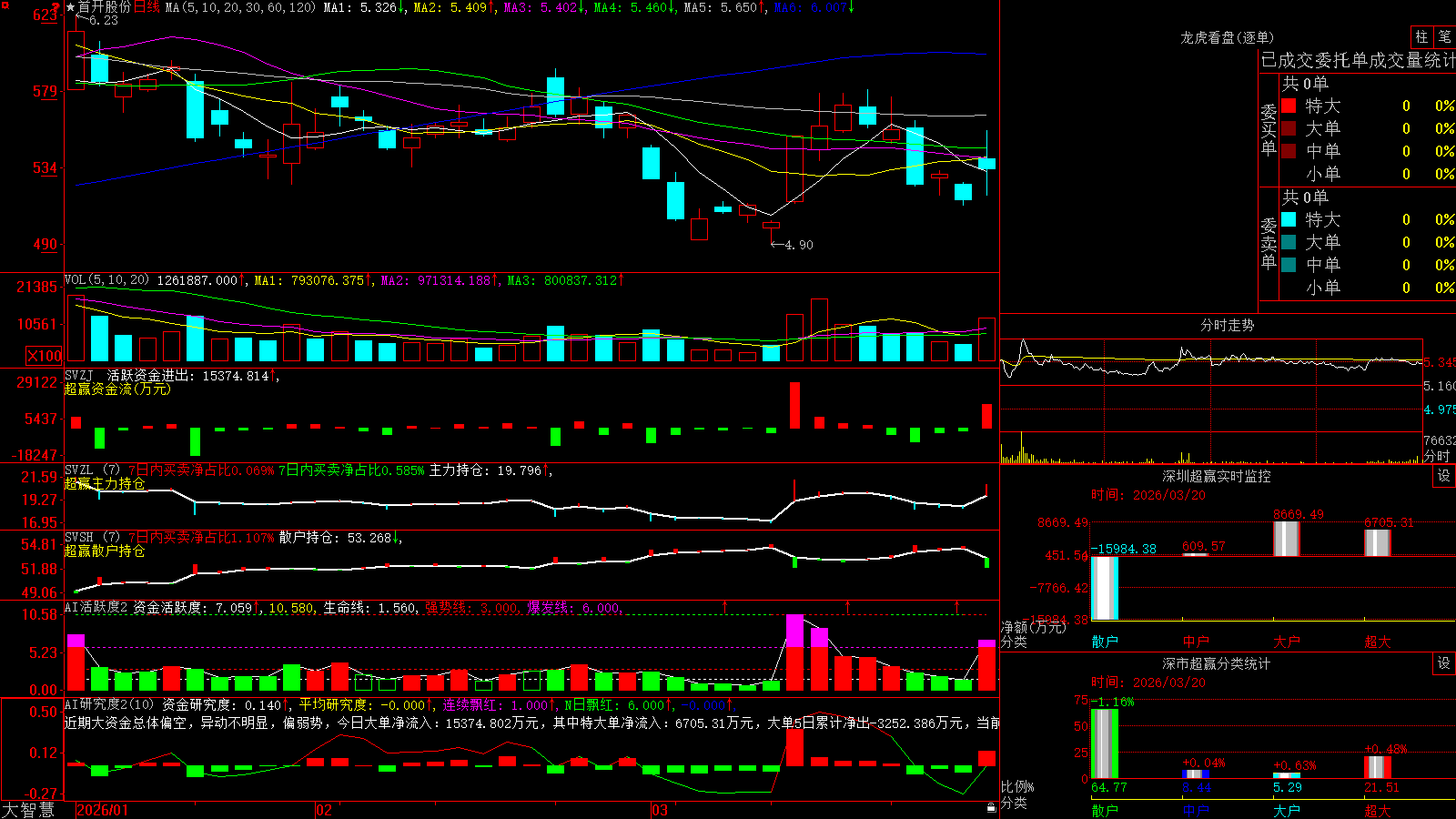Click VOL(5,10,20) indicator label

click(106, 280)
